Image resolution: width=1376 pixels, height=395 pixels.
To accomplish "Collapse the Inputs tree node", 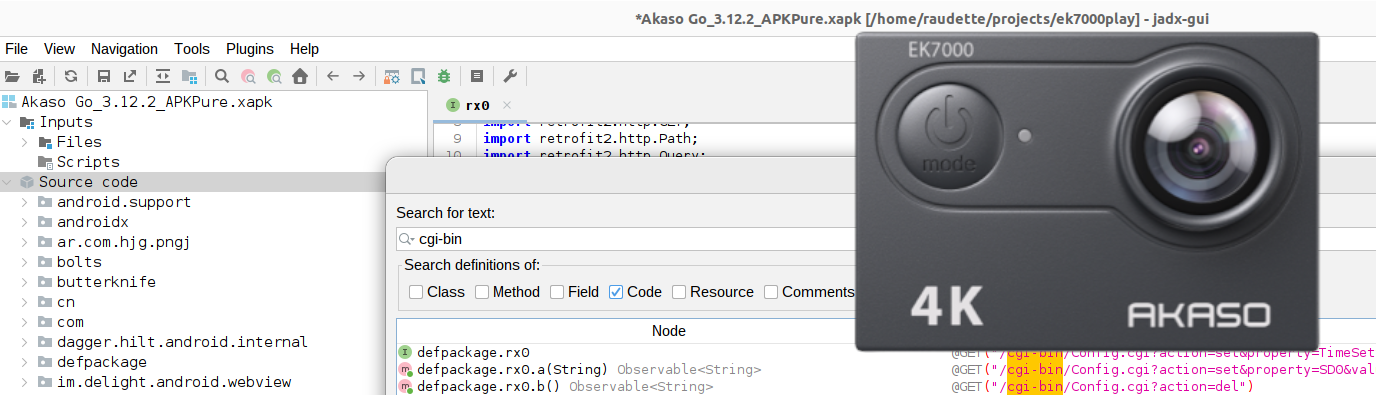I will click(8, 122).
